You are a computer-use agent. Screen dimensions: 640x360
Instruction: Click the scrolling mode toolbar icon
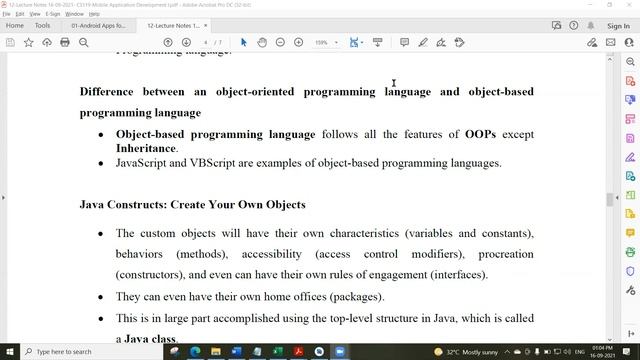pos(378,42)
